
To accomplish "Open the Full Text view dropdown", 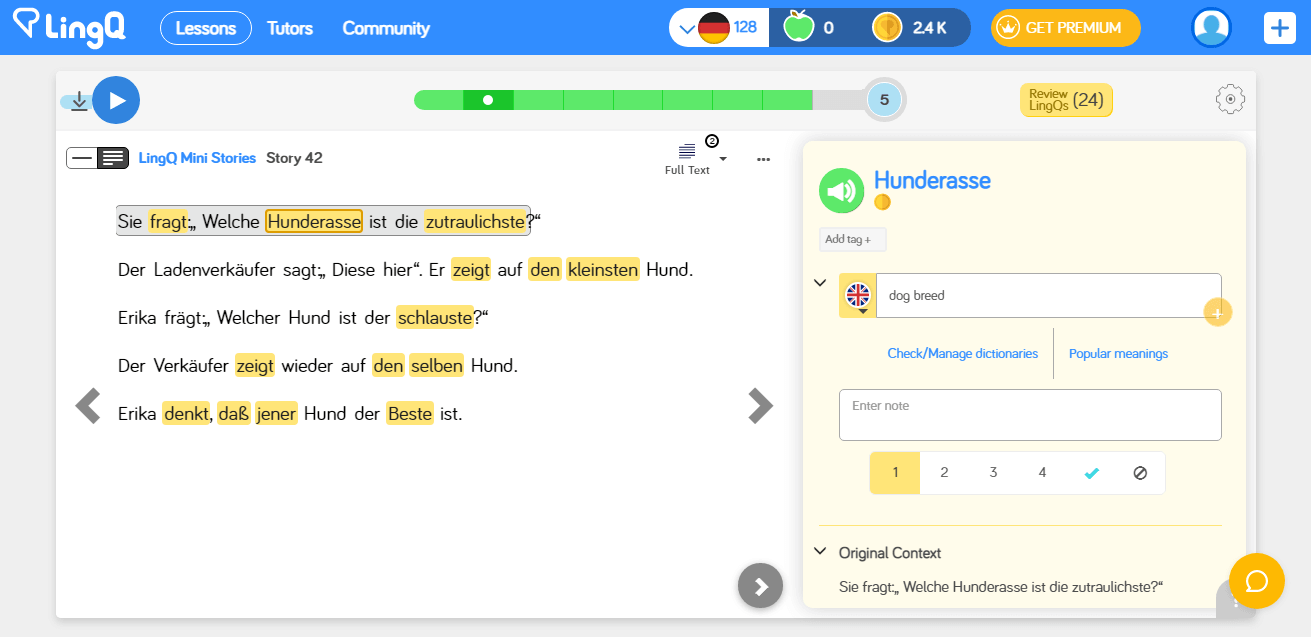I will (723, 158).
